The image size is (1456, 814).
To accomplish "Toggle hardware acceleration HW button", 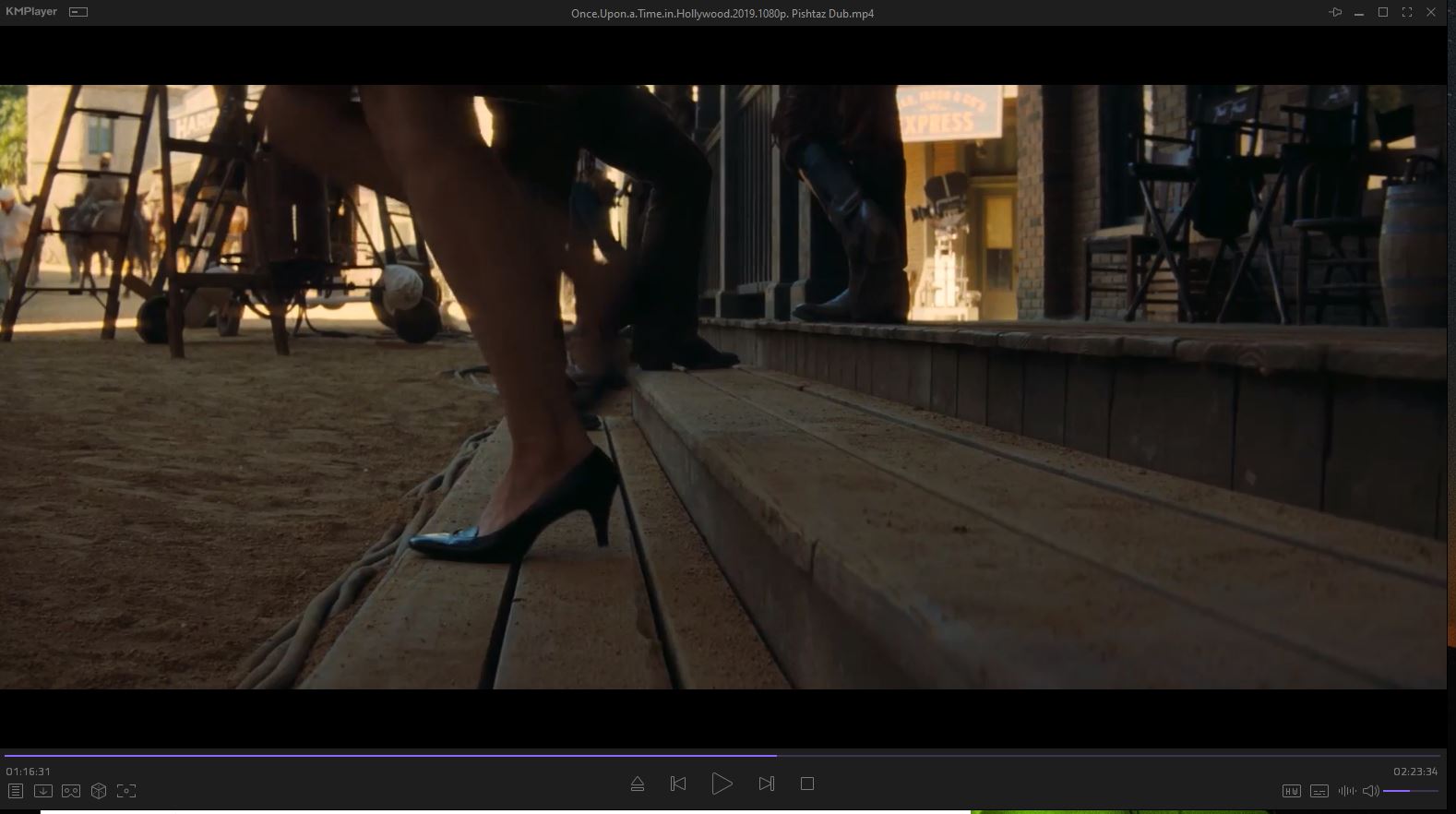I will (1291, 791).
